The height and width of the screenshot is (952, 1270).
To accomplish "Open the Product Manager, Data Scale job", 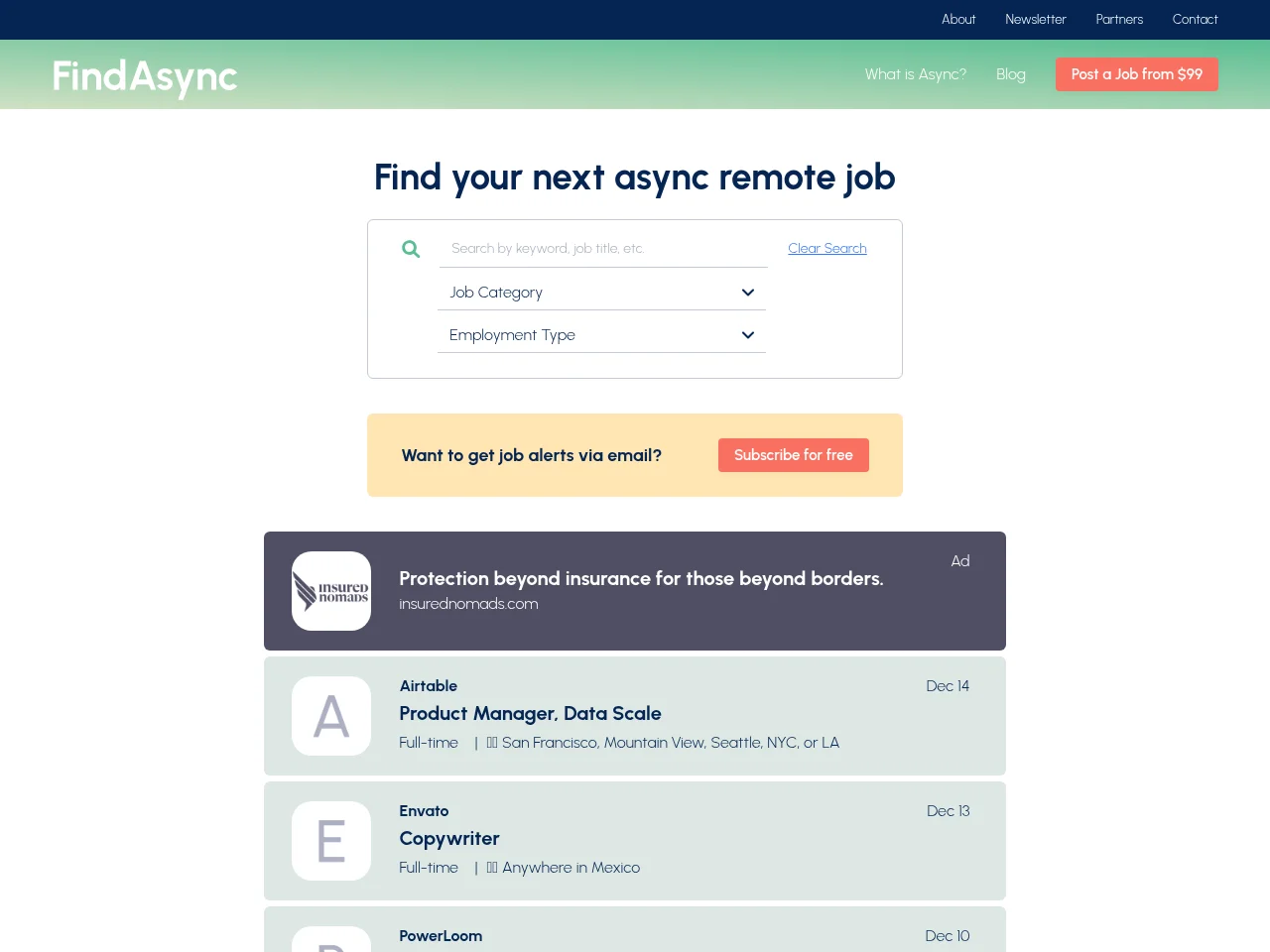I will pyautogui.click(x=530, y=714).
